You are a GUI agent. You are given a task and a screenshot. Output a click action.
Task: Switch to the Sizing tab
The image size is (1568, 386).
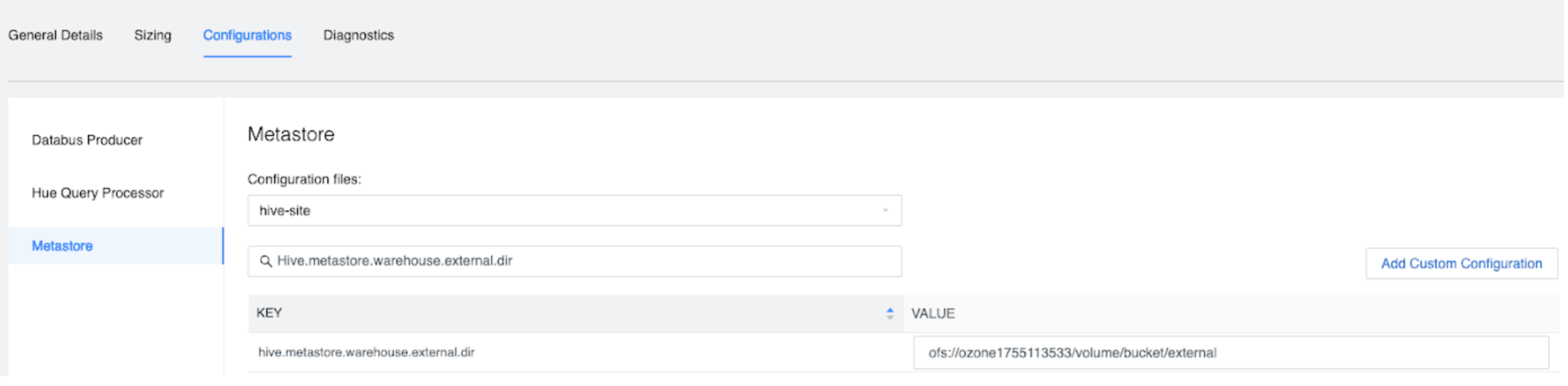click(153, 35)
